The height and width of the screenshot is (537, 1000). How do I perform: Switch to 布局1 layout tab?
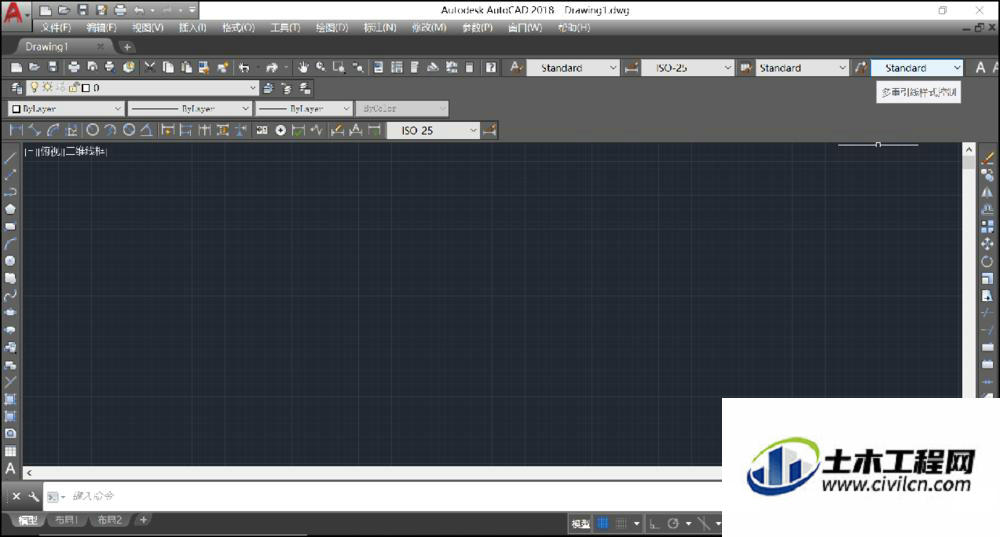tap(66, 520)
